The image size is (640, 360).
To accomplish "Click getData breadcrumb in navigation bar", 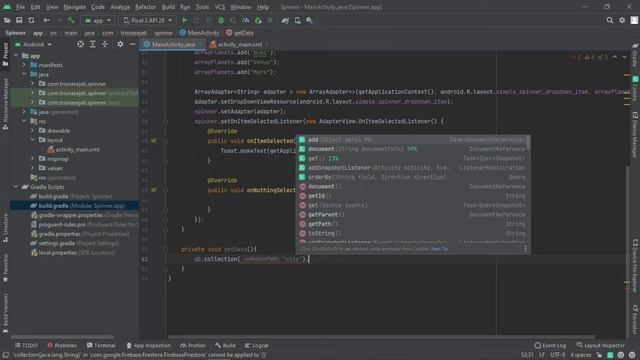I will pos(240,33).
